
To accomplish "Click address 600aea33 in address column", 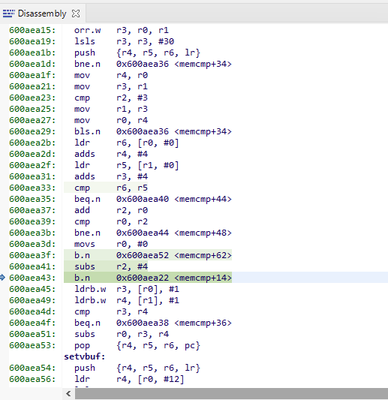I will point(32,188).
